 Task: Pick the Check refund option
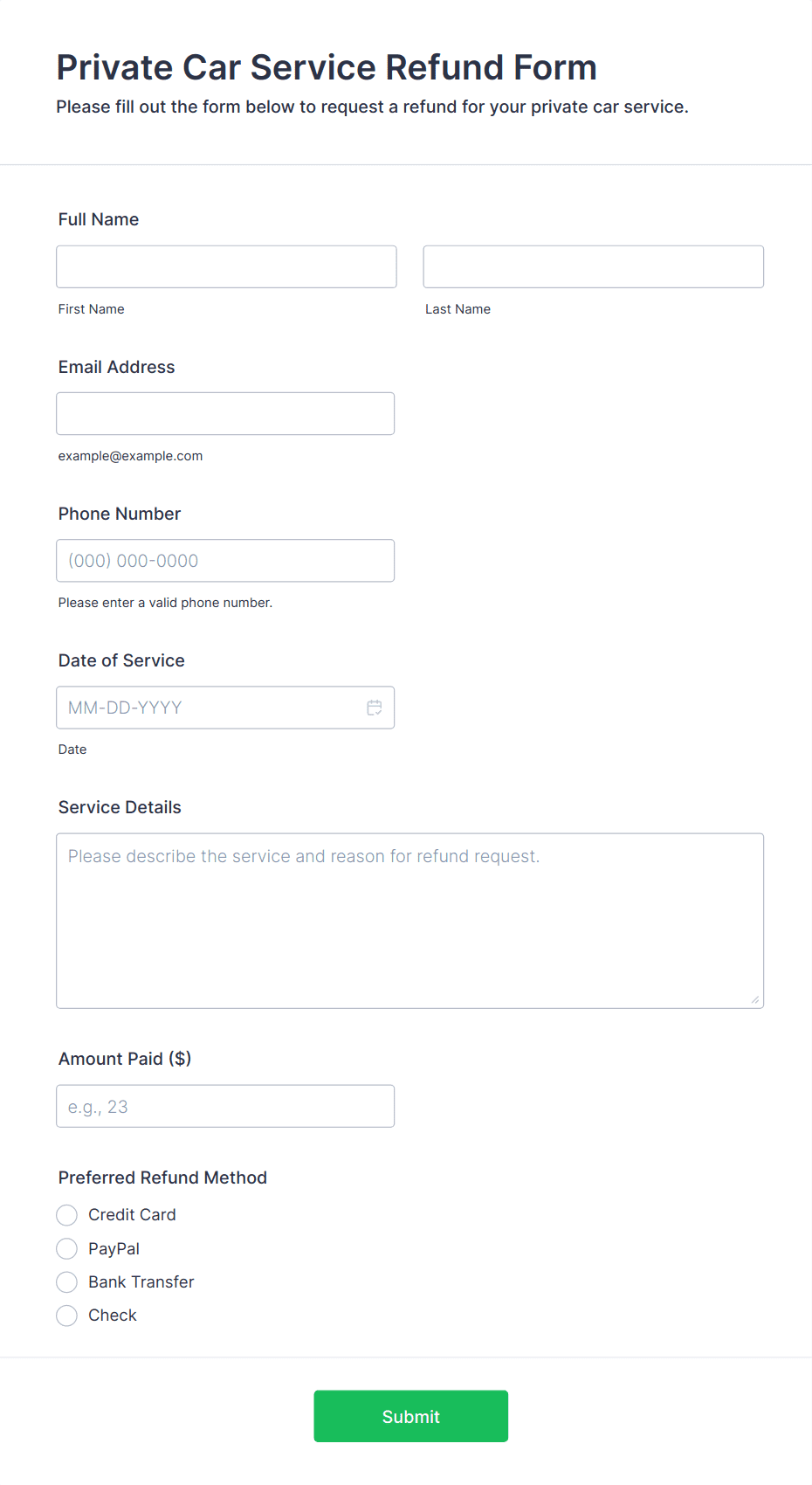tap(66, 1316)
